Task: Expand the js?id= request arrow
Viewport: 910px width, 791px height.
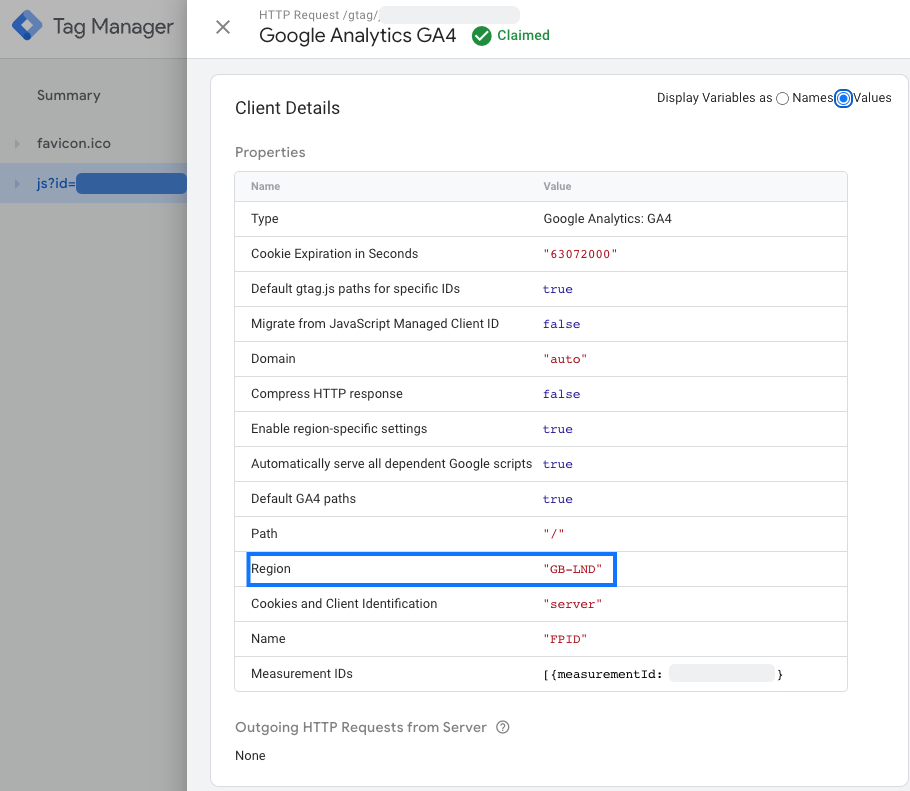Action: (x=17, y=184)
